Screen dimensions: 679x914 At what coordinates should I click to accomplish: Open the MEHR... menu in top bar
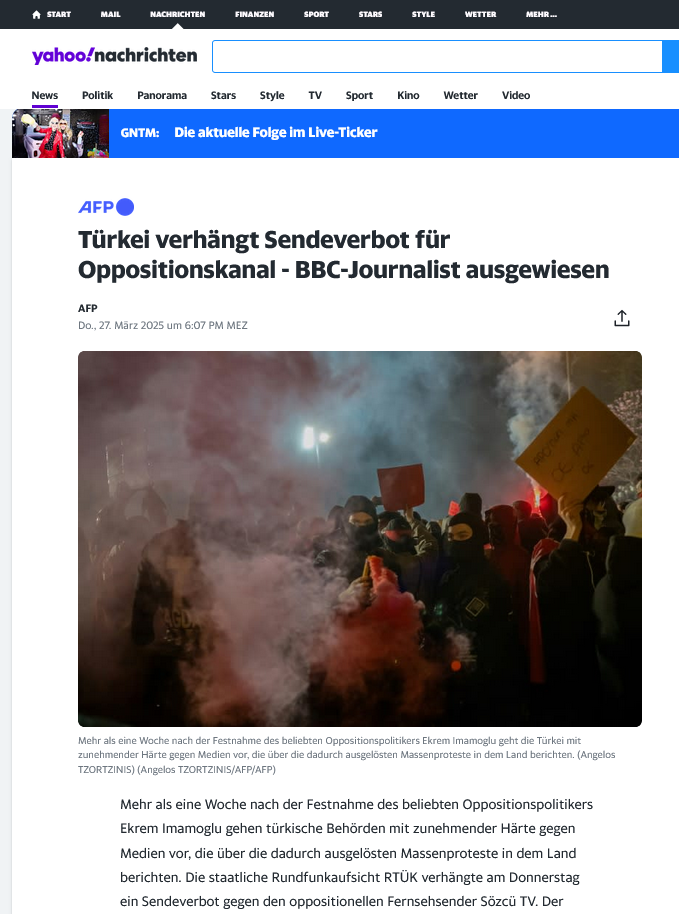pyautogui.click(x=541, y=15)
